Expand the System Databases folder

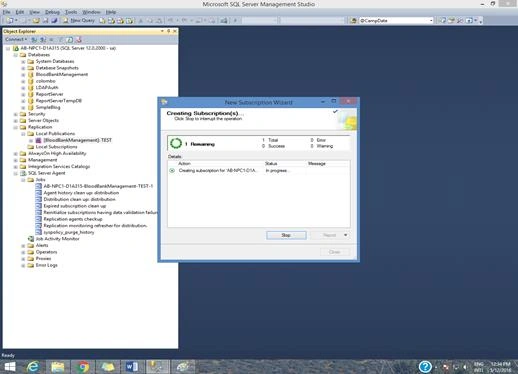coord(23,62)
